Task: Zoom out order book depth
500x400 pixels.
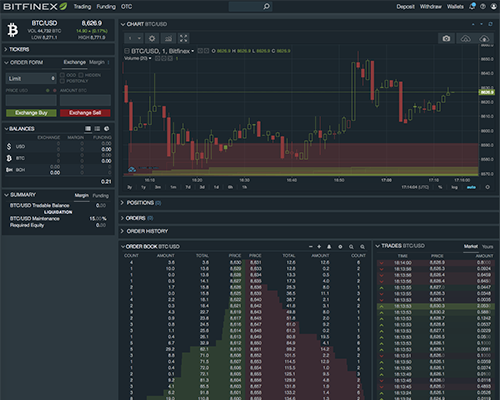Action: [x=351, y=247]
